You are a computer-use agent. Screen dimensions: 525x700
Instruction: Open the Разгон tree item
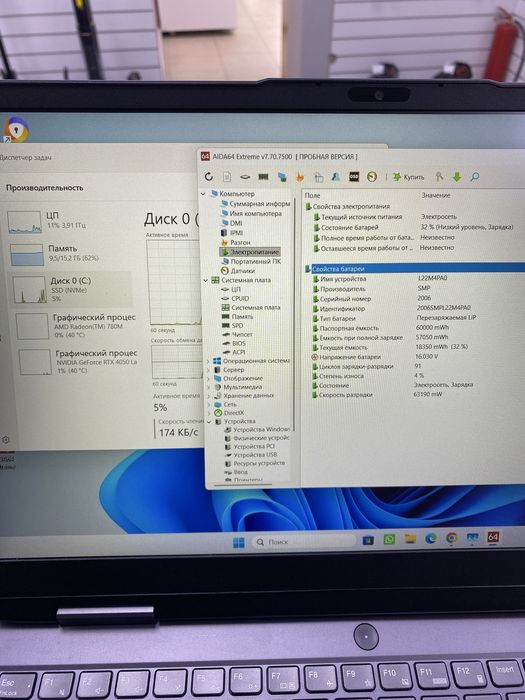[236, 242]
